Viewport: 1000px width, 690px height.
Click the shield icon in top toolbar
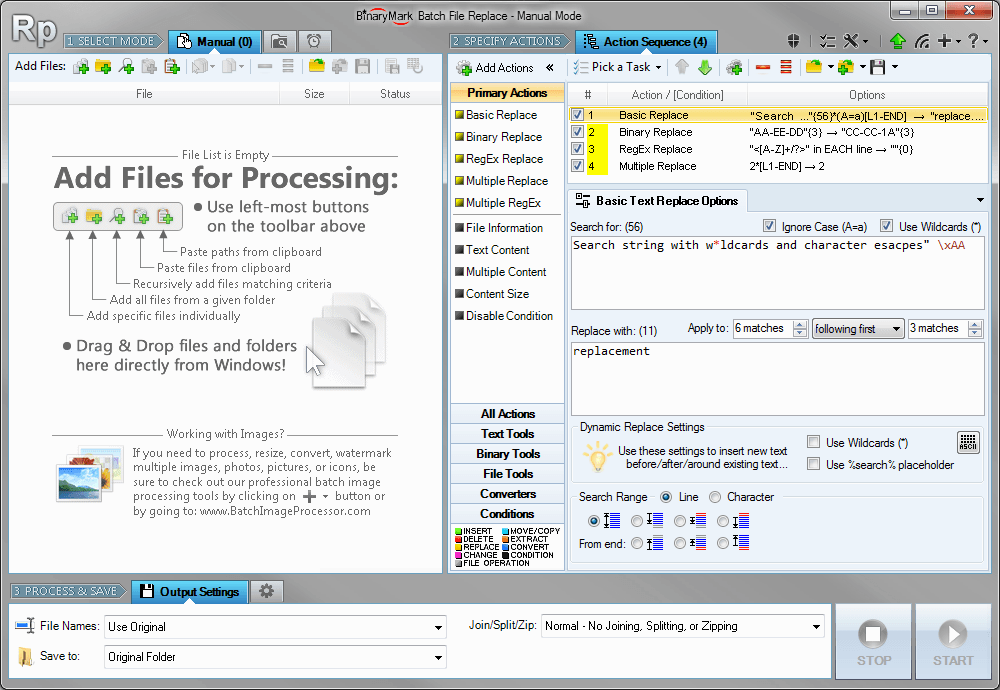(x=793, y=41)
